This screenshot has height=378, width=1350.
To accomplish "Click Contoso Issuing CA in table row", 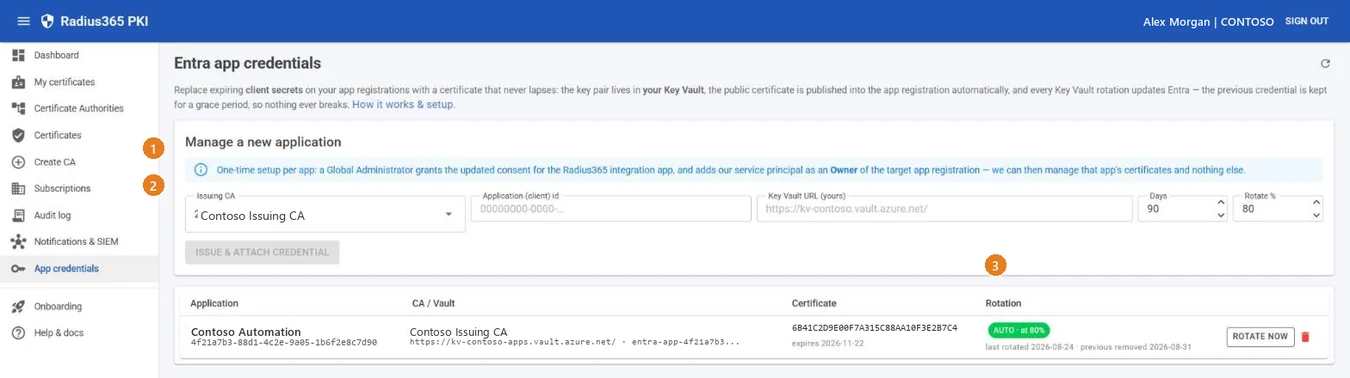I will 459,332.
